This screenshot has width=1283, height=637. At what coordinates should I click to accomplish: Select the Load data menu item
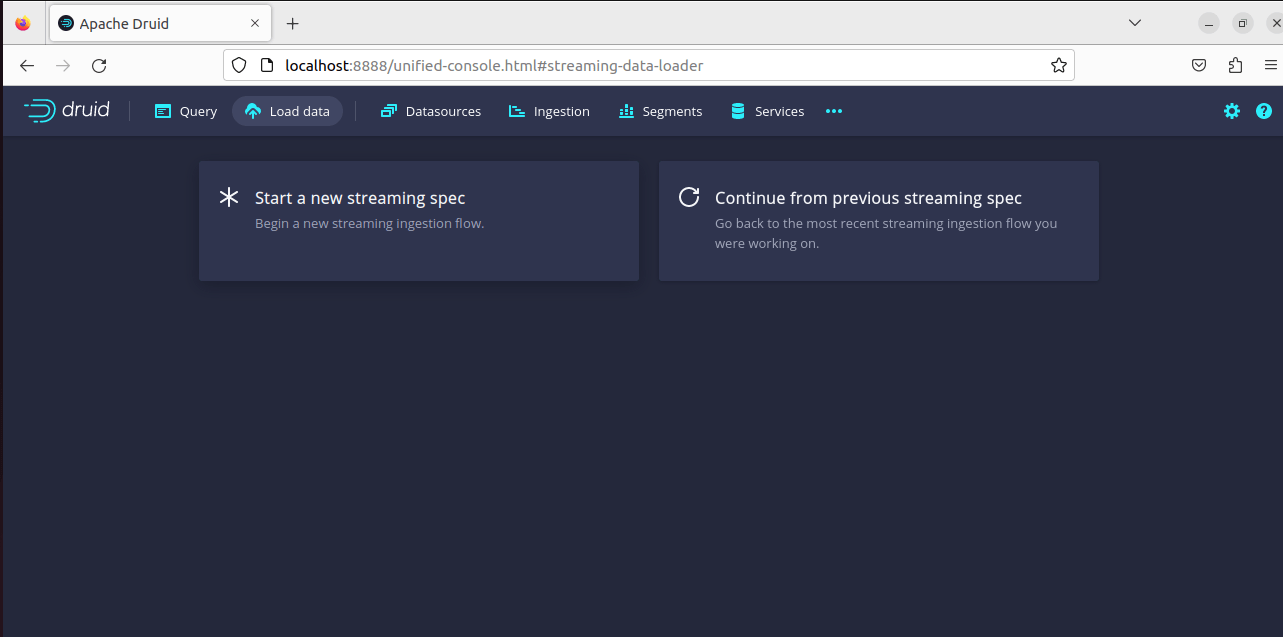297,110
